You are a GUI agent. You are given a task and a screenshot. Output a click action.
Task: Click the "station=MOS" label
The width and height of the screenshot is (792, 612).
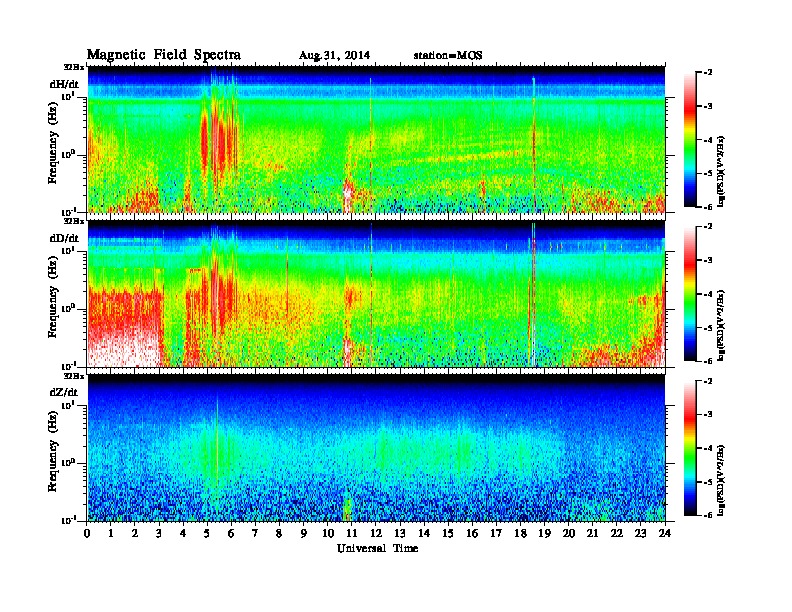click(448, 56)
